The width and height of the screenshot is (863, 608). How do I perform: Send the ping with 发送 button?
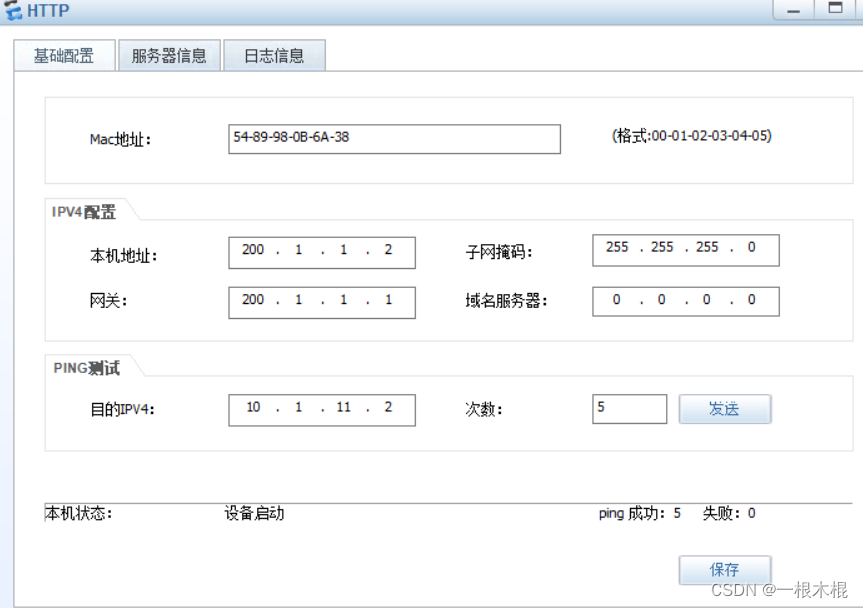click(725, 409)
